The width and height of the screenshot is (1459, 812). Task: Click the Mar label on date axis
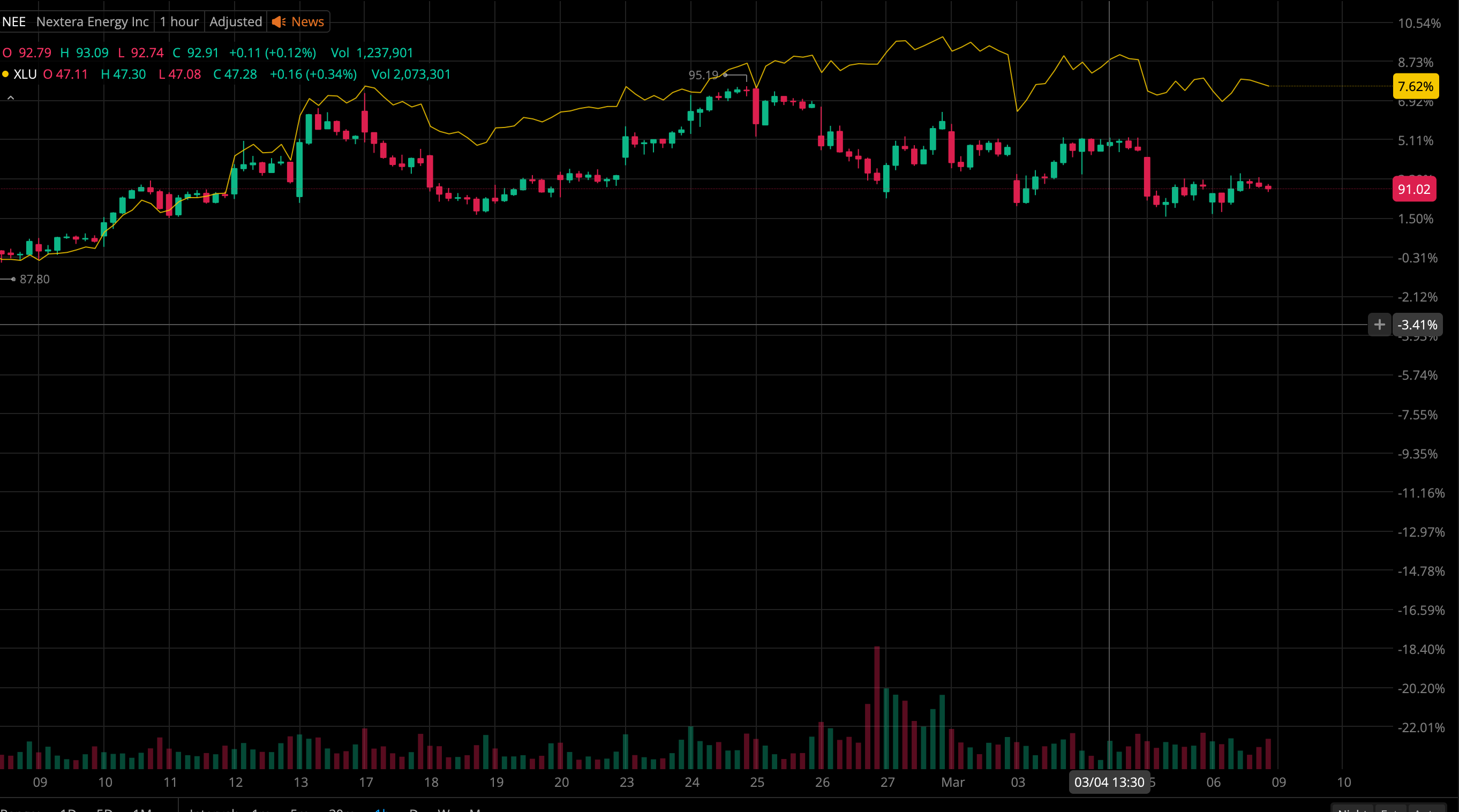click(x=953, y=782)
